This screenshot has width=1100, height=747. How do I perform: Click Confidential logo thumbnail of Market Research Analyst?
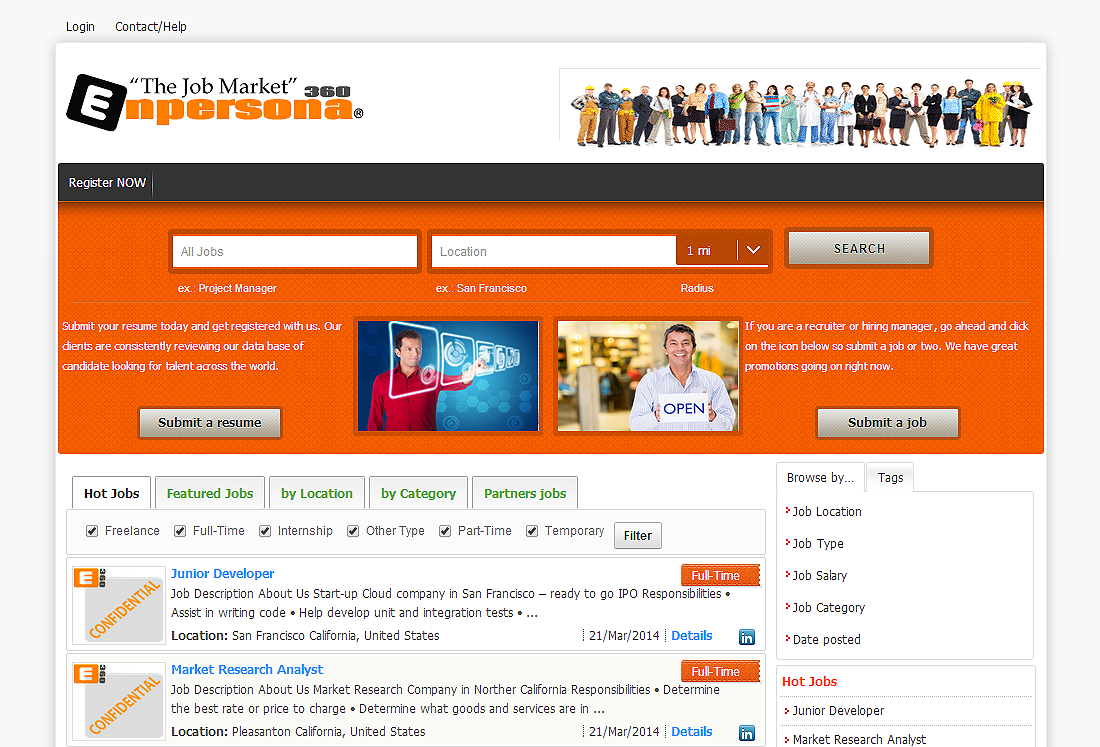coord(119,701)
